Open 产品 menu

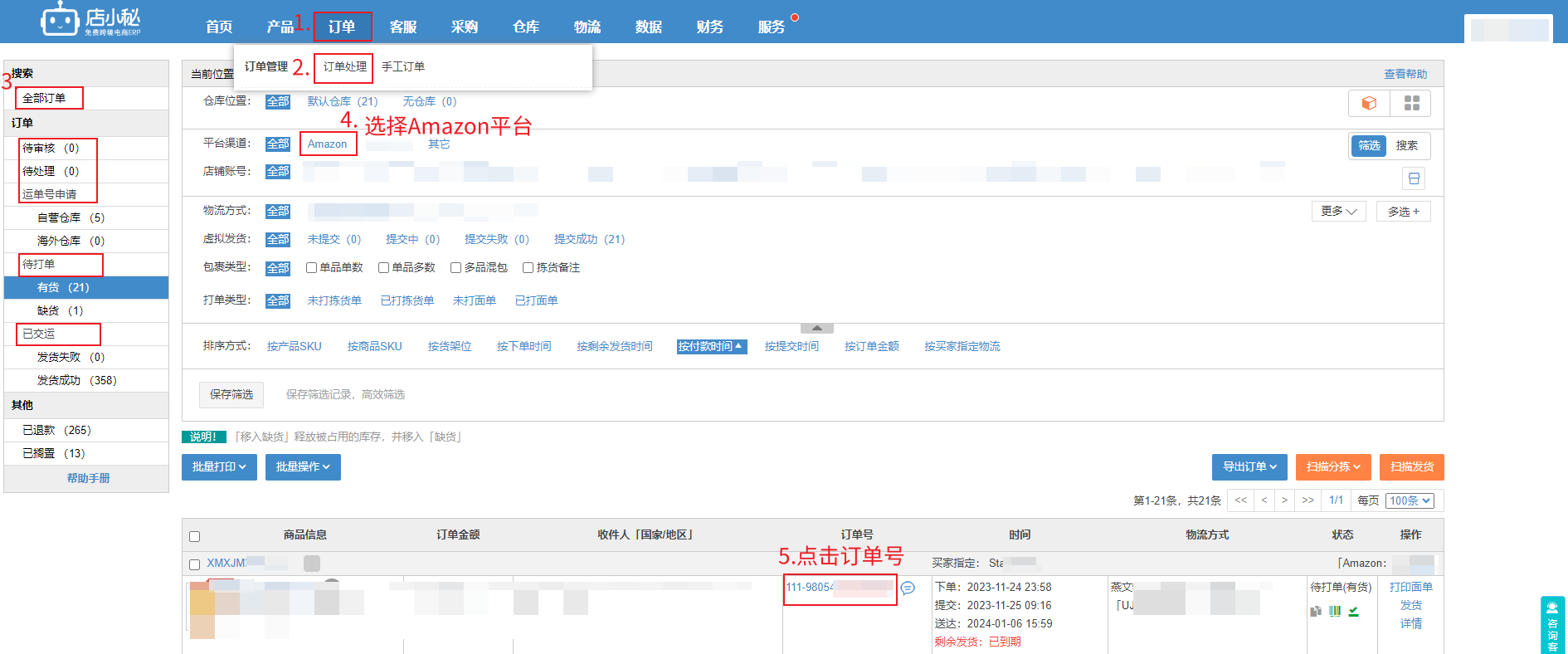280,27
